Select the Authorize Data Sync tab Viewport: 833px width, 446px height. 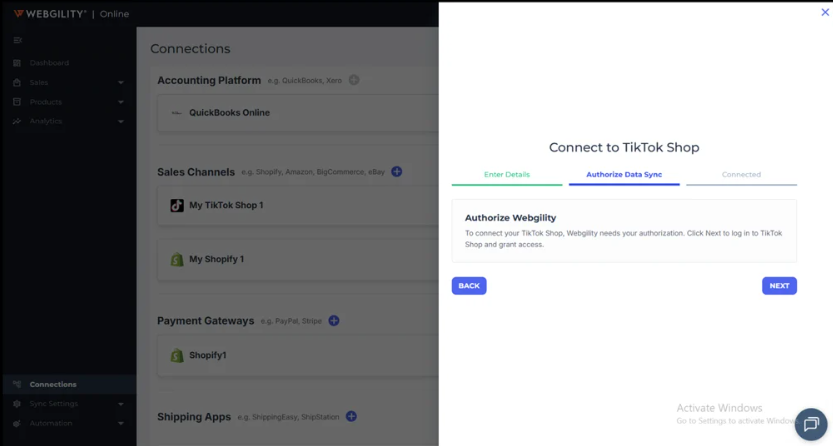click(x=624, y=175)
